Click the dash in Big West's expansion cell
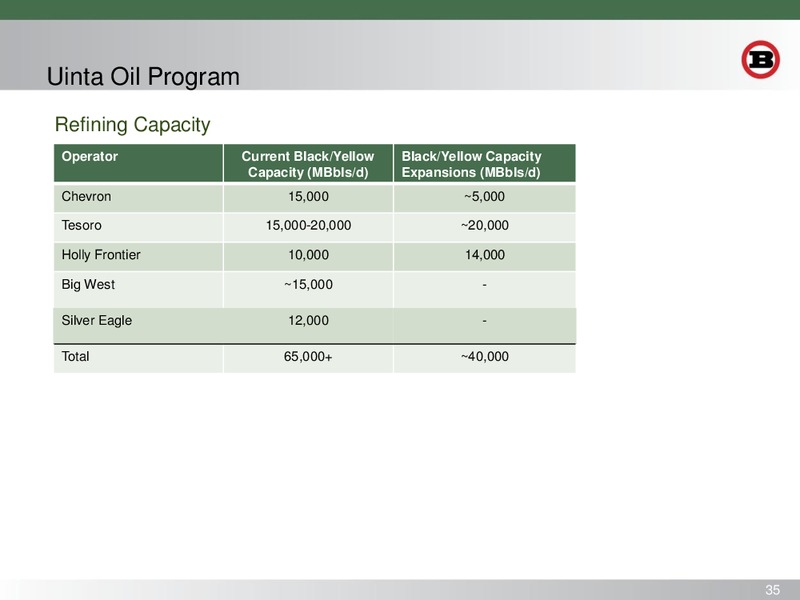 [484, 285]
